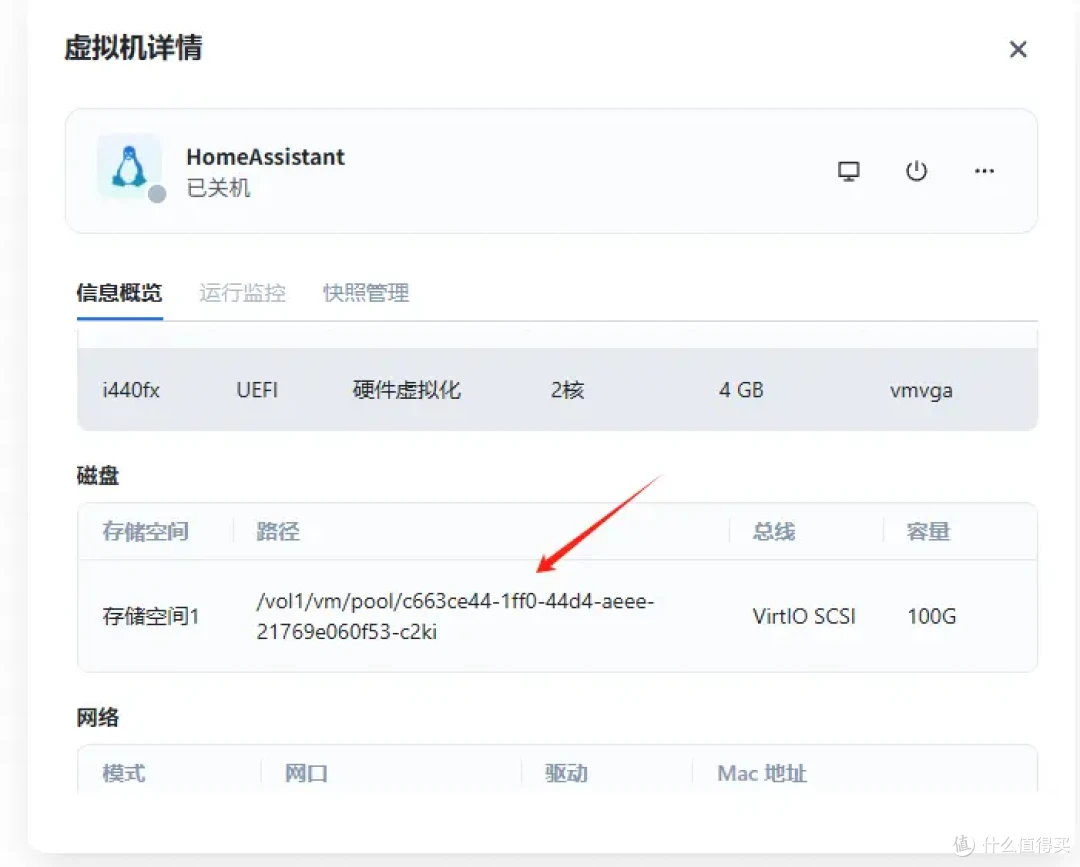Screen dimensions: 1080x867
Task: Click the vmvga display value
Action: (x=921, y=390)
